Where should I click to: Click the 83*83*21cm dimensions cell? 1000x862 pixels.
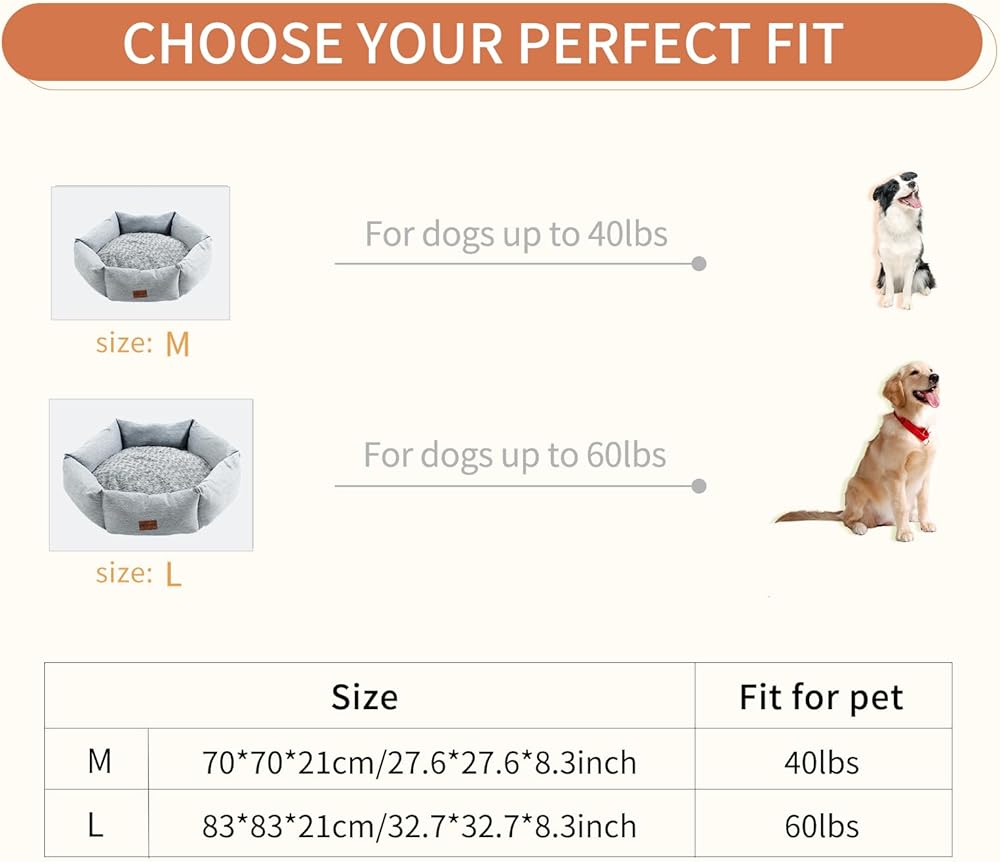coord(419,826)
